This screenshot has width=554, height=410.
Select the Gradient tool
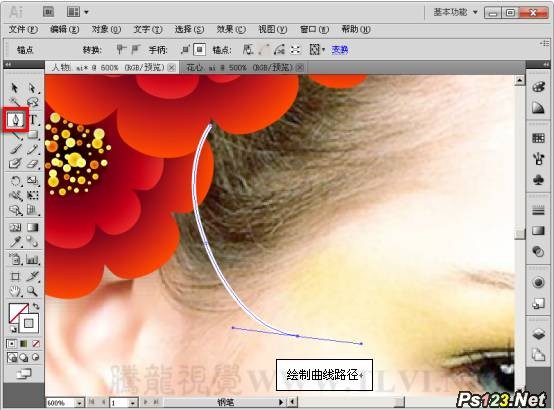(x=33, y=227)
